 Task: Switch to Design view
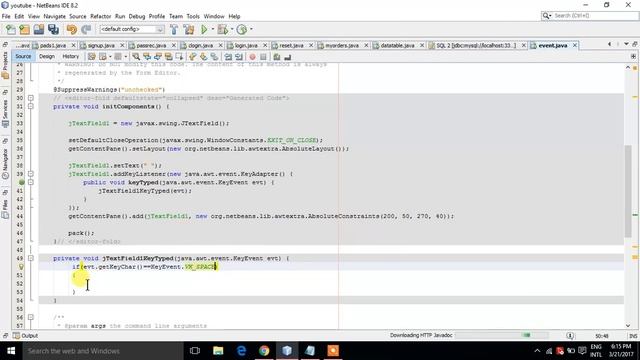click(47, 57)
